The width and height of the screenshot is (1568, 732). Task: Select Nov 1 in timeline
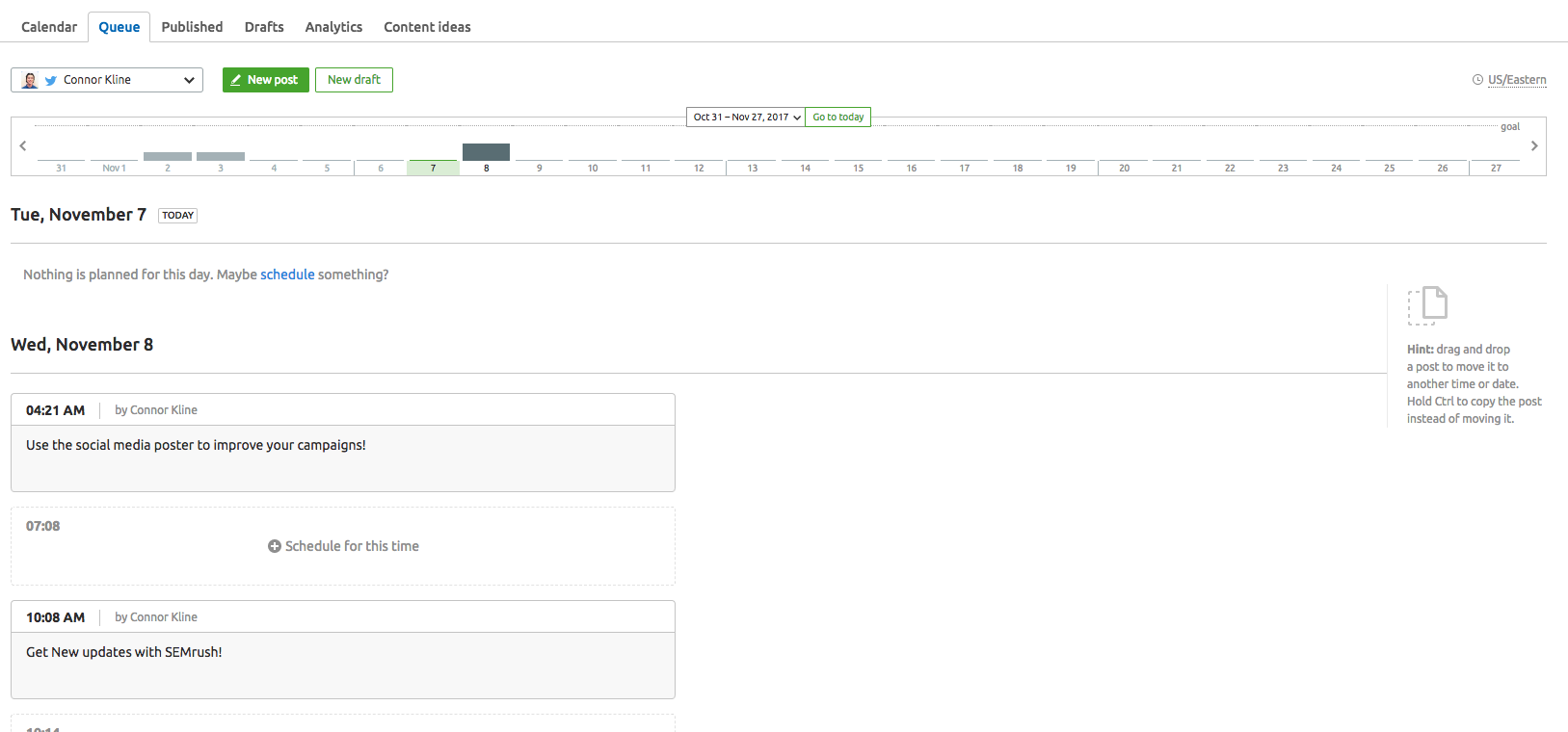click(114, 167)
